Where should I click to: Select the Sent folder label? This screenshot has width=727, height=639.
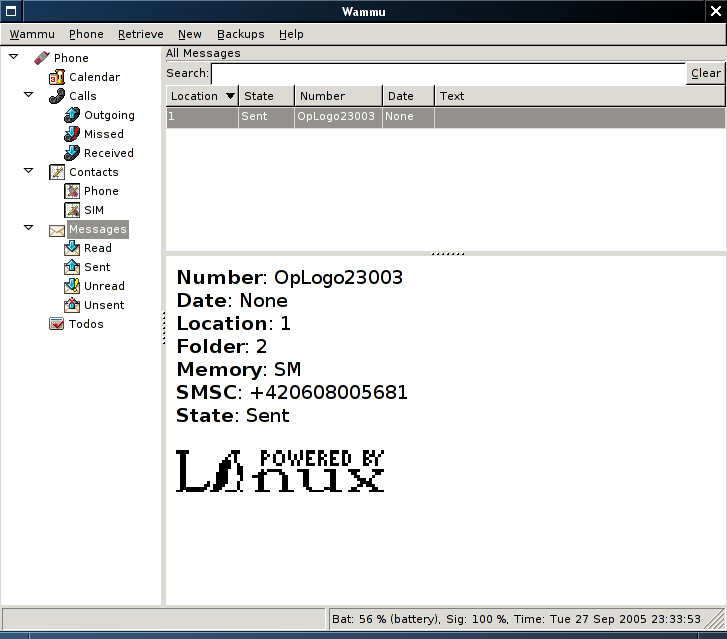click(x=97, y=267)
